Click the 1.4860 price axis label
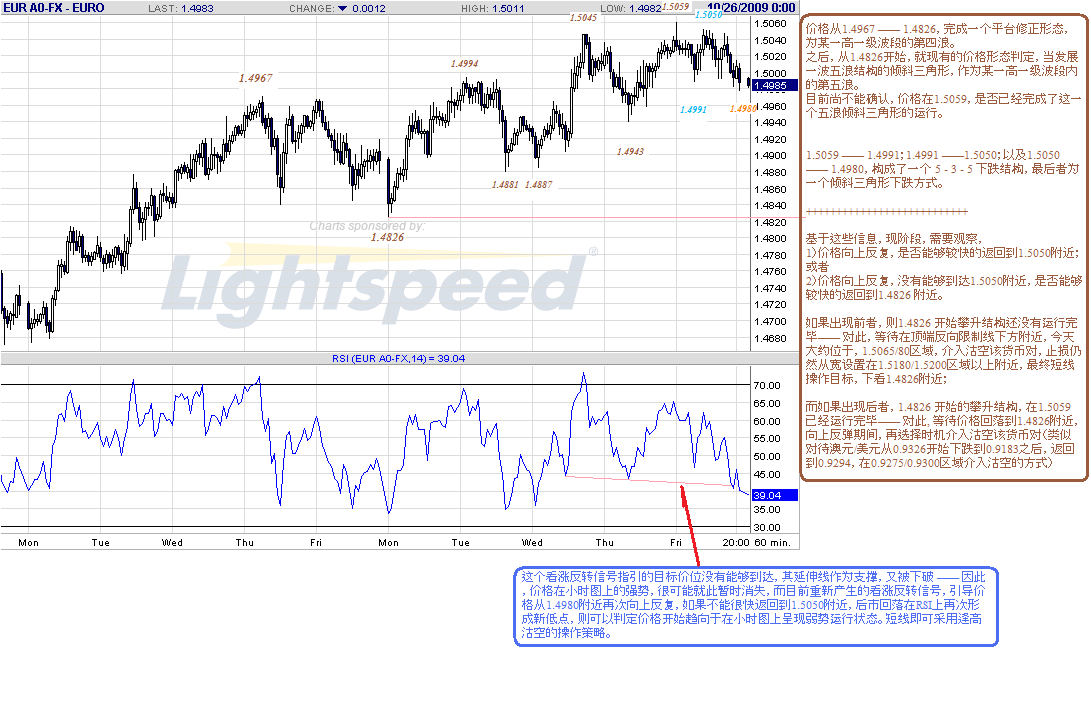 click(x=770, y=189)
